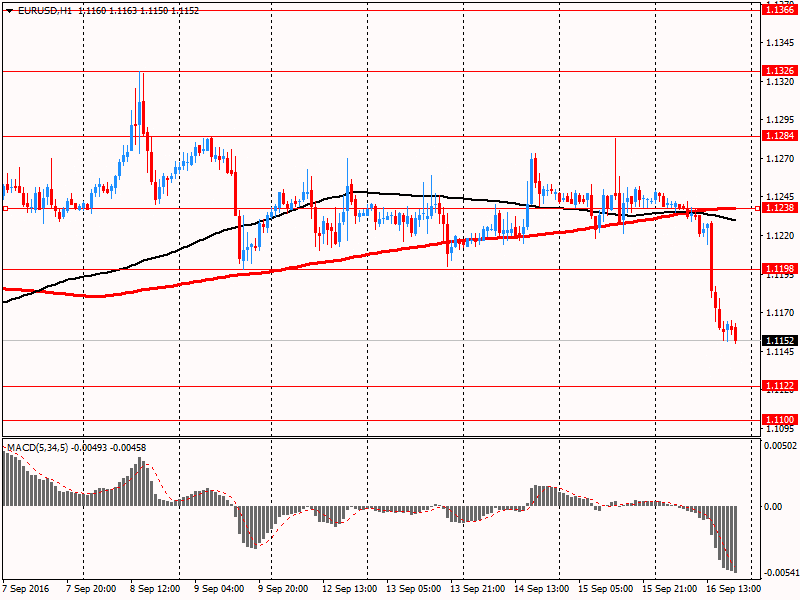
Task: Click the MACD 0.00 zero-level scale label
Action: click(x=772, y=506)
